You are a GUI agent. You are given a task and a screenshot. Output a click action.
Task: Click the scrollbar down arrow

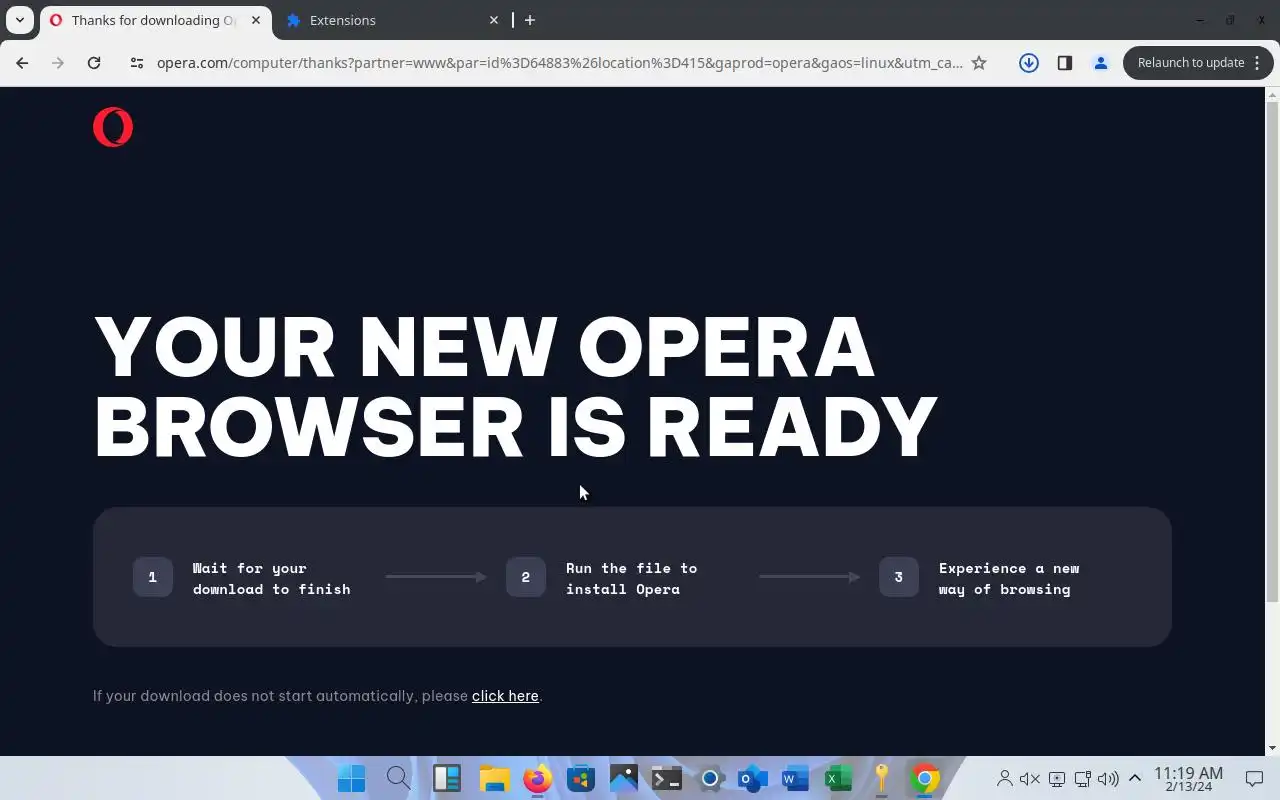1272,748
